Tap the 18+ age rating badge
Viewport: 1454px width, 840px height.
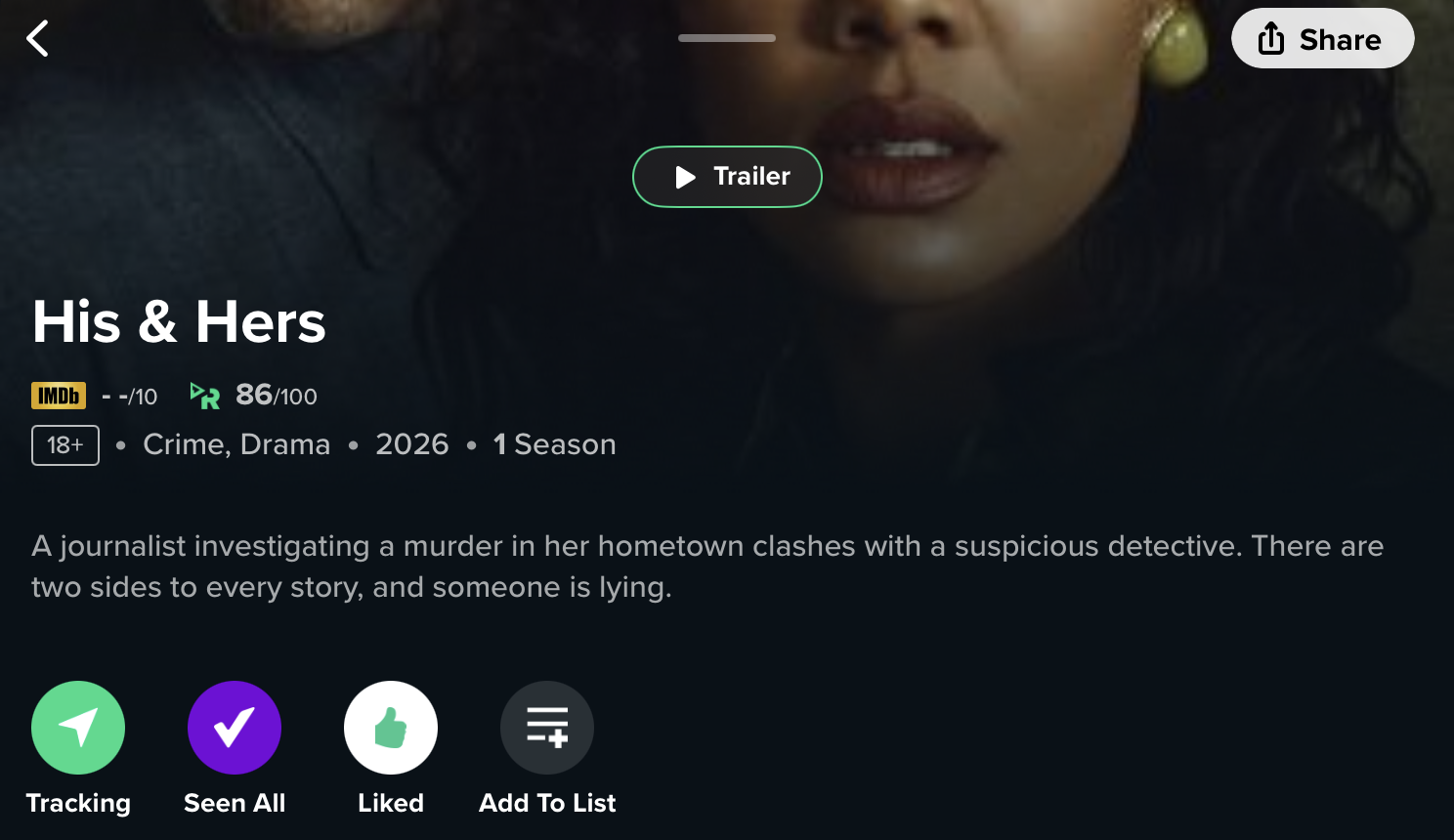click(x=65, y=445)
